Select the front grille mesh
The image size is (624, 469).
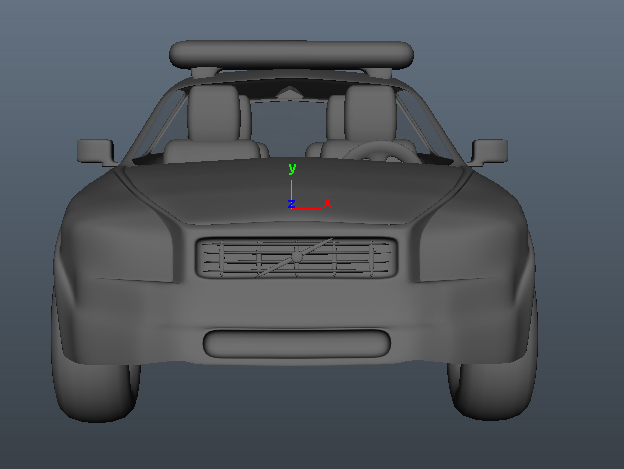pos(240,258)
